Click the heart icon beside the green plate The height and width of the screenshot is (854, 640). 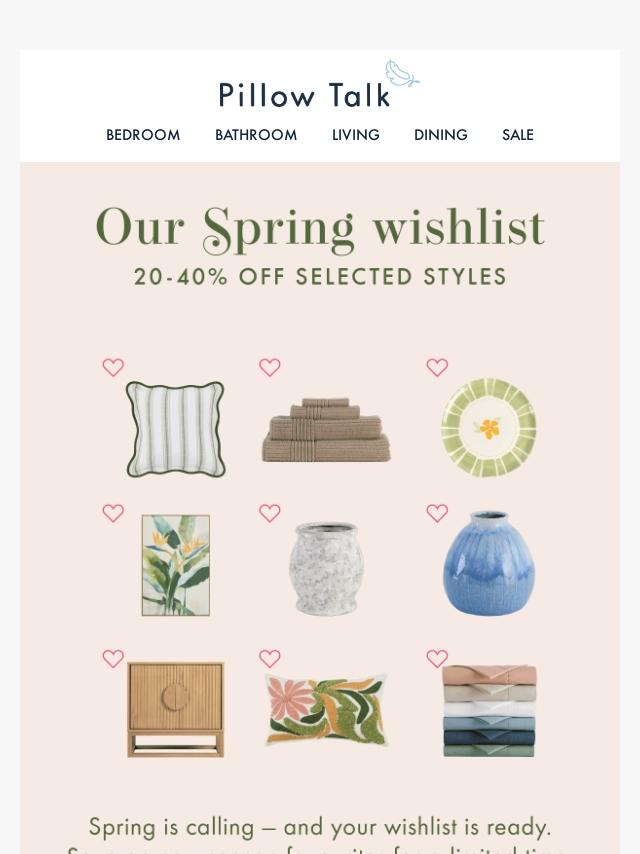pos(437,367)
